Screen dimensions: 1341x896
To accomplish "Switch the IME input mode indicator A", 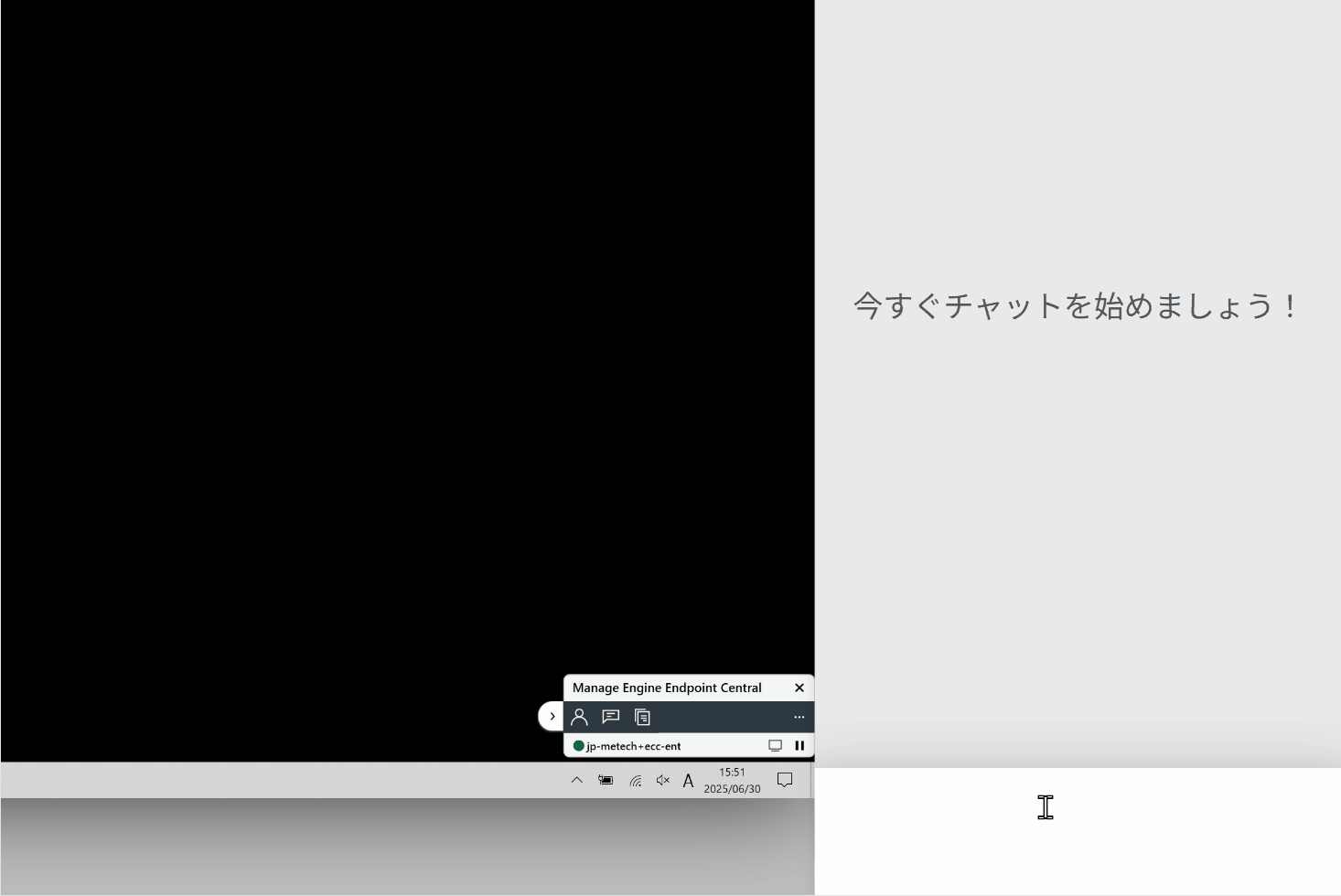I will [689, 781].
